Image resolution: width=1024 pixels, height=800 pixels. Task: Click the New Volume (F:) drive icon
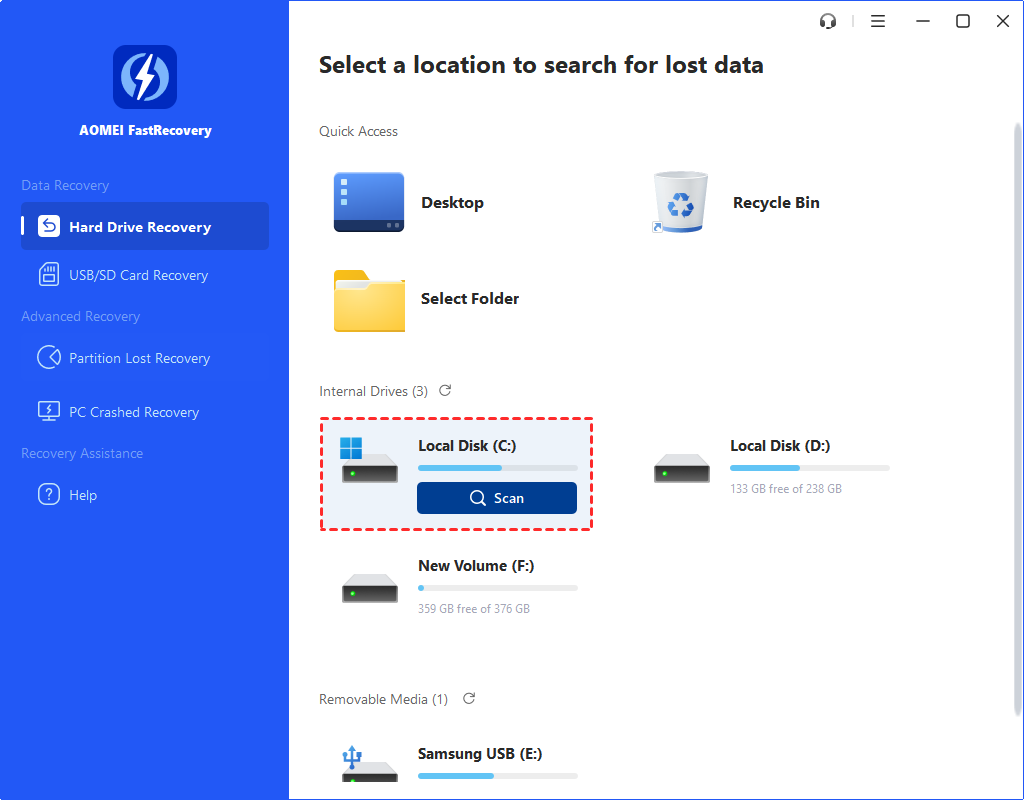[370, 588]
